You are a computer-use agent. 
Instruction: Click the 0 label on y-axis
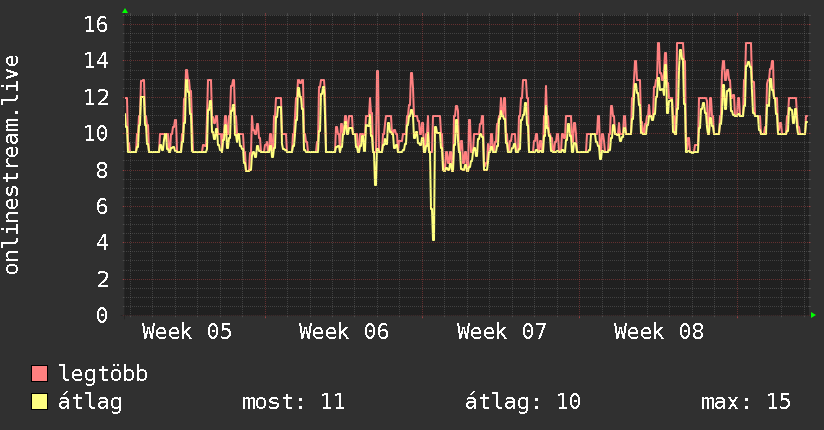[x=102, y=316]
